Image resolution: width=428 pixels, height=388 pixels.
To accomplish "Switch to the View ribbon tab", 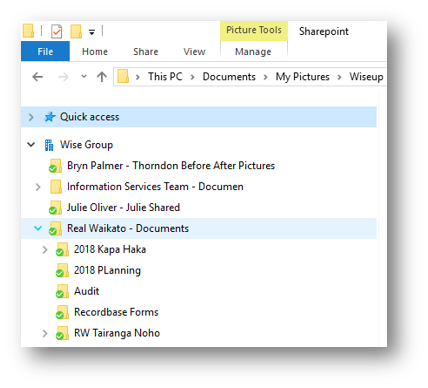I will click(x=194, y=52).
